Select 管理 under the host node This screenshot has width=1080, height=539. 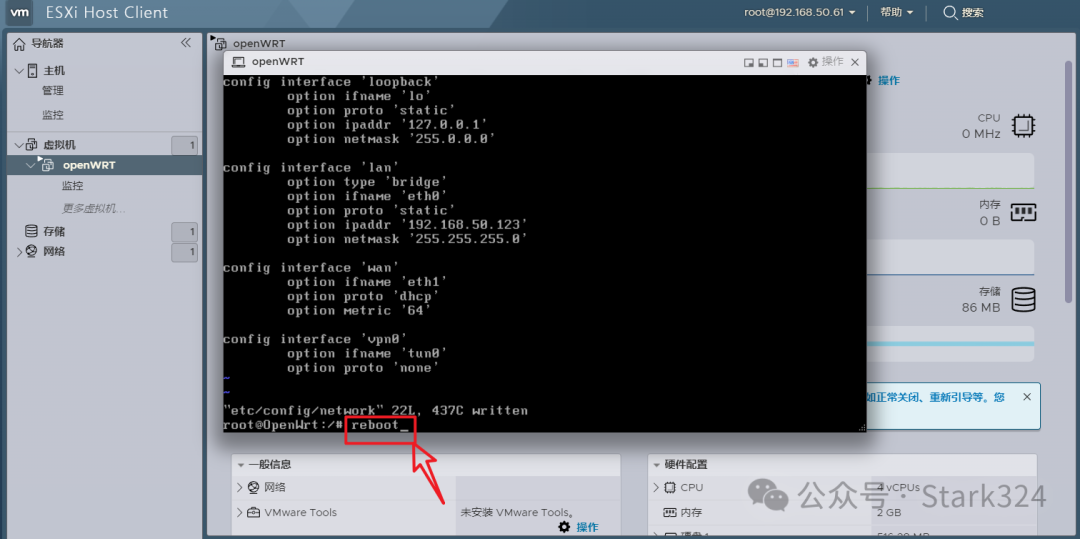click(52, 90)
